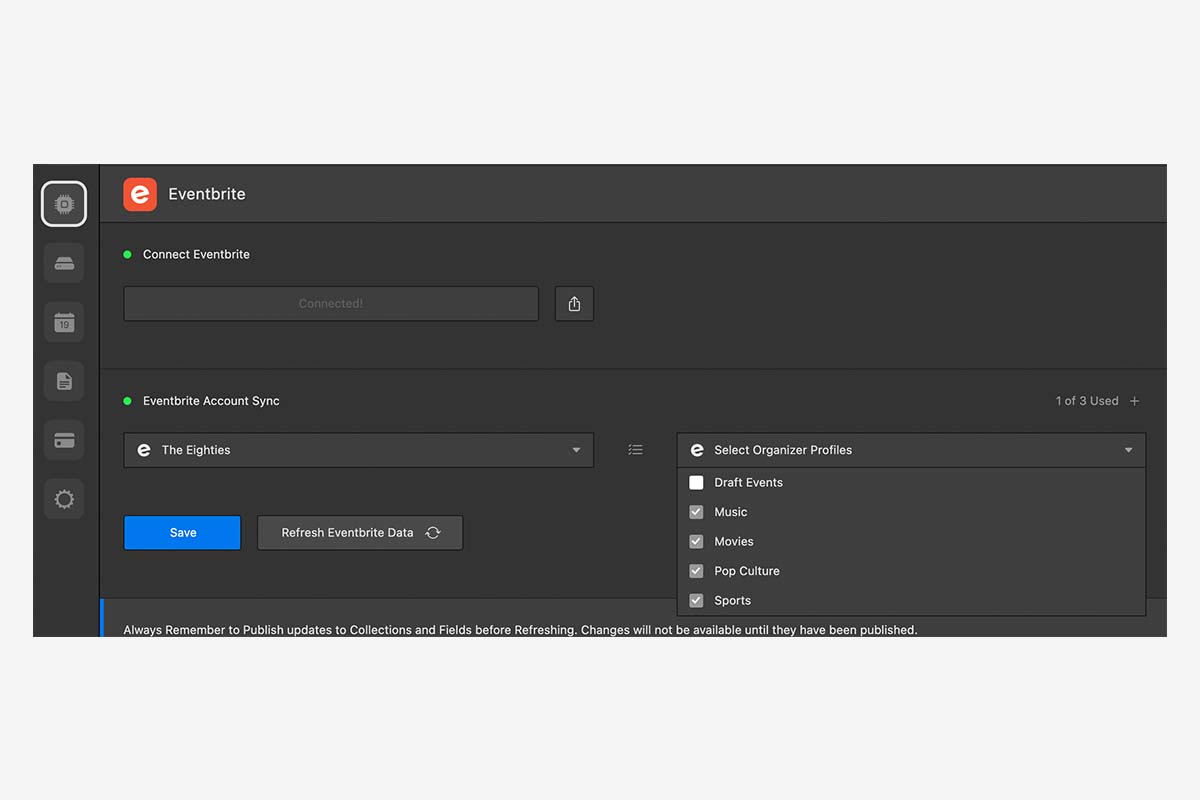The width and height of the screenshot is (1200, 800).
Task: Collapse the Select Organizer Profiles dropdown
Action: coord(911,450)
